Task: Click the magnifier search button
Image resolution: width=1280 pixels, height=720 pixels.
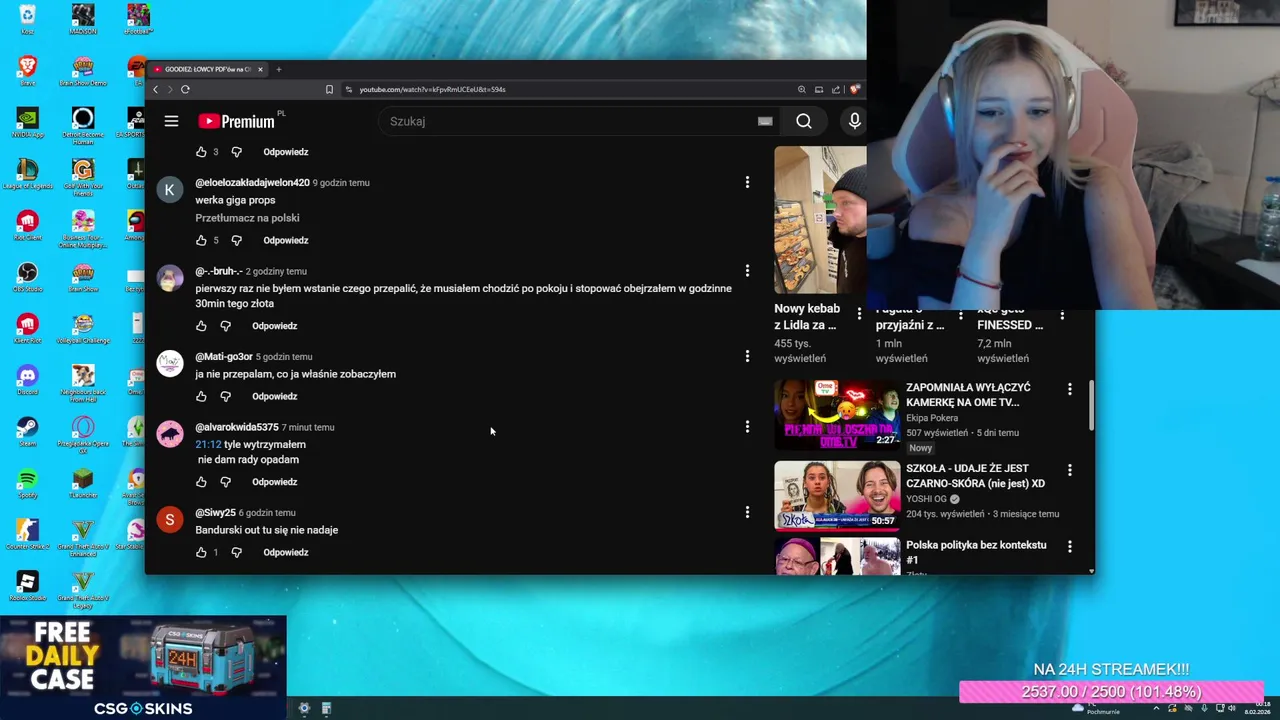Action: (x=804, y=121)
